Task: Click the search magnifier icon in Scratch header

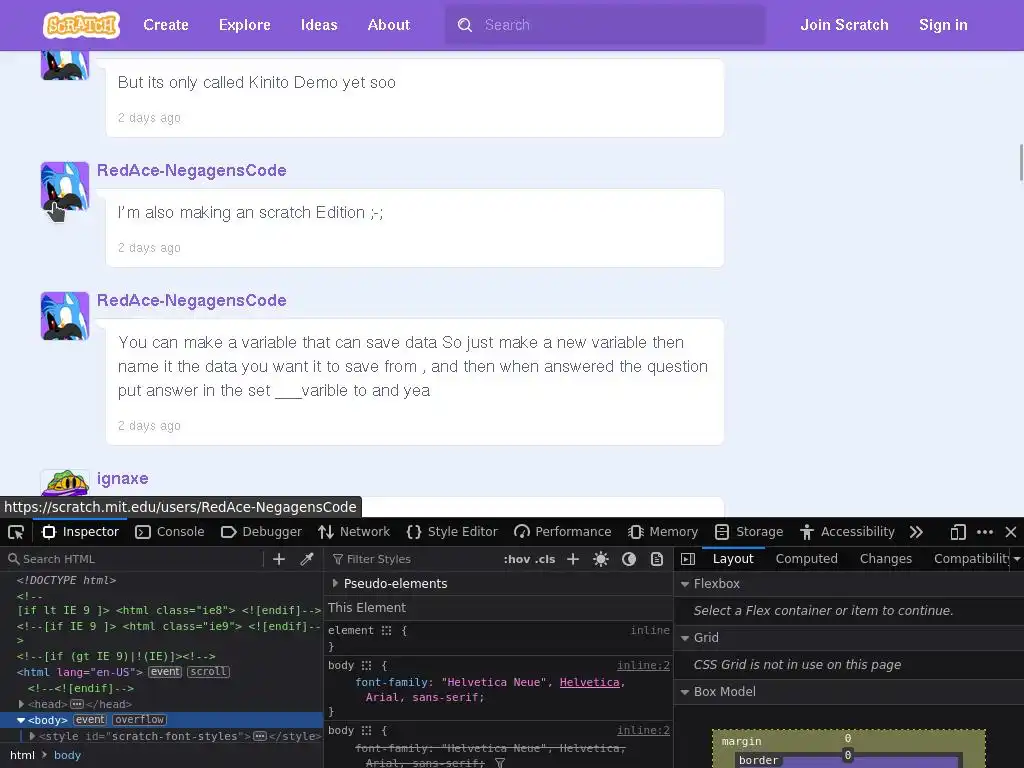Action: (464, 25)
